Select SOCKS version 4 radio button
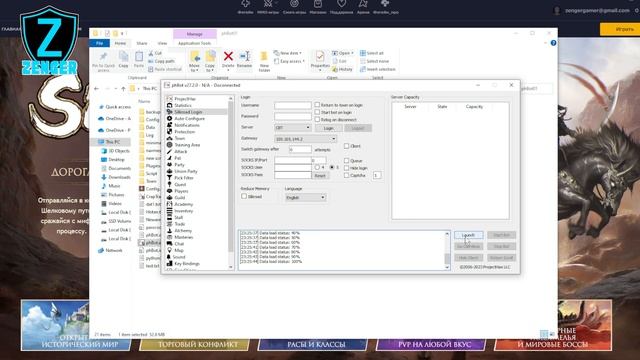The image size is (640, 360). coord(317,167)
